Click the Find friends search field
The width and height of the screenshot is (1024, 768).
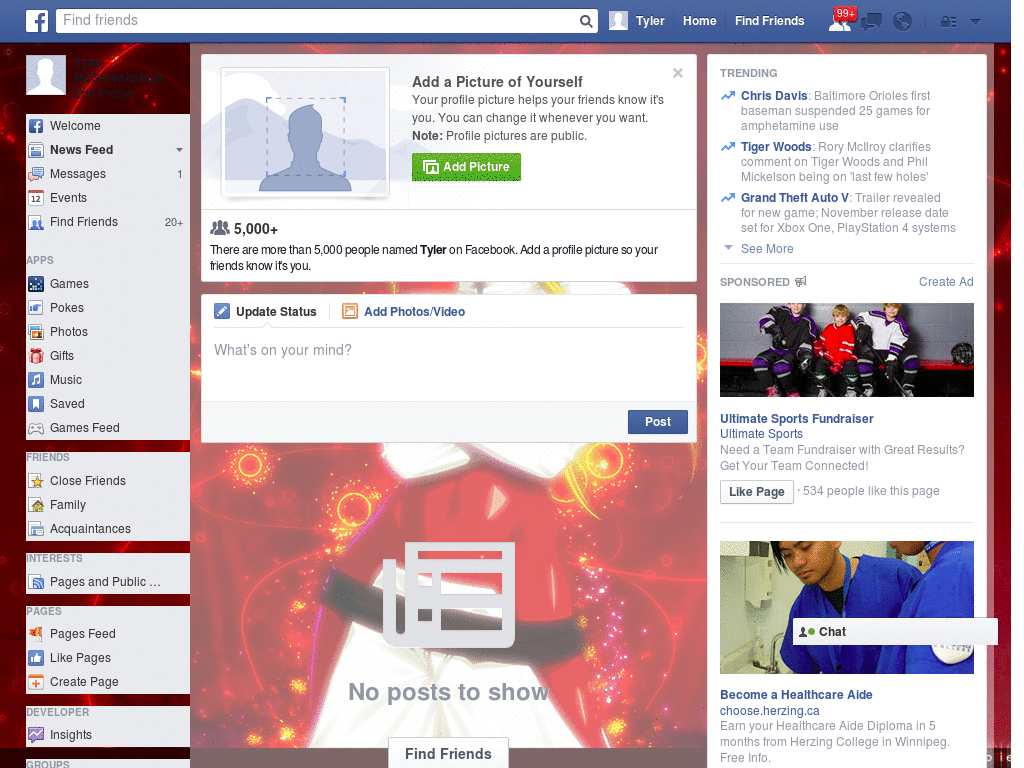tap(318, 21)
